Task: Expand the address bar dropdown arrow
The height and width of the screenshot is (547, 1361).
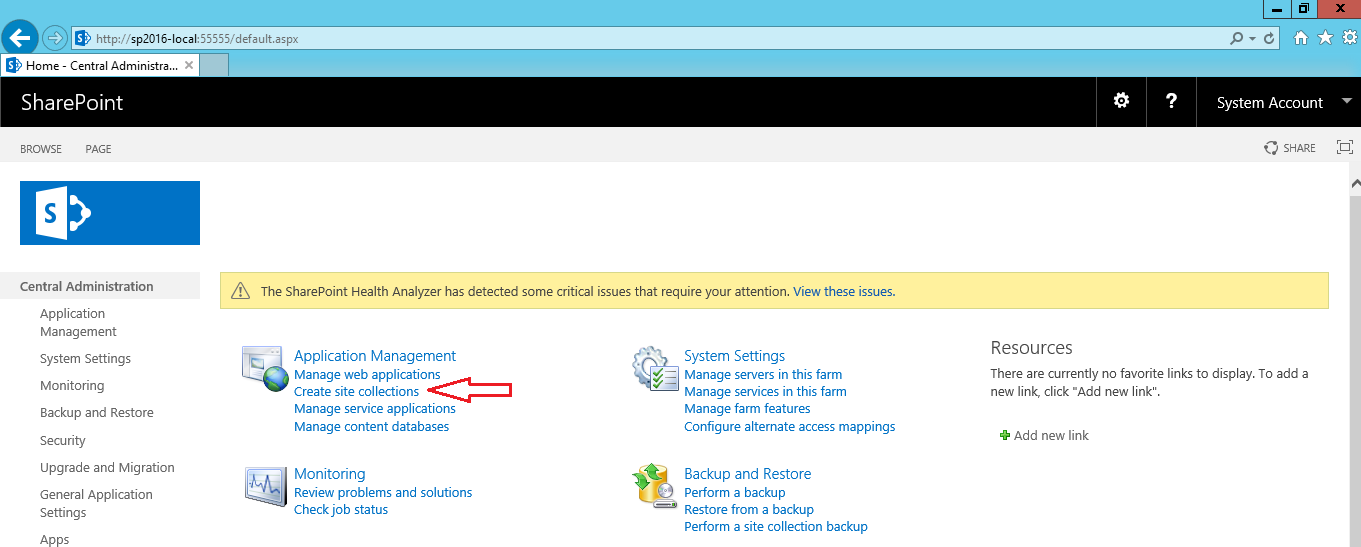Action: click(x=1252, y=39)
